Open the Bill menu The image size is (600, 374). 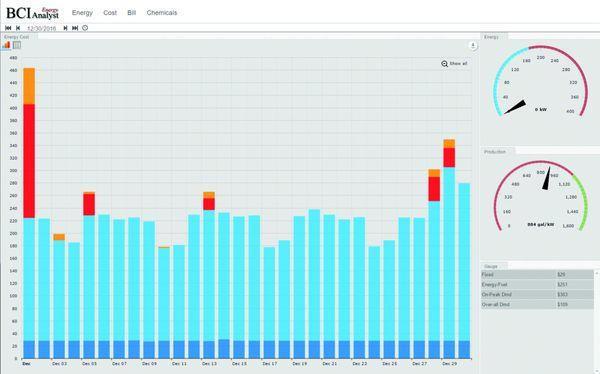(132, 13)
